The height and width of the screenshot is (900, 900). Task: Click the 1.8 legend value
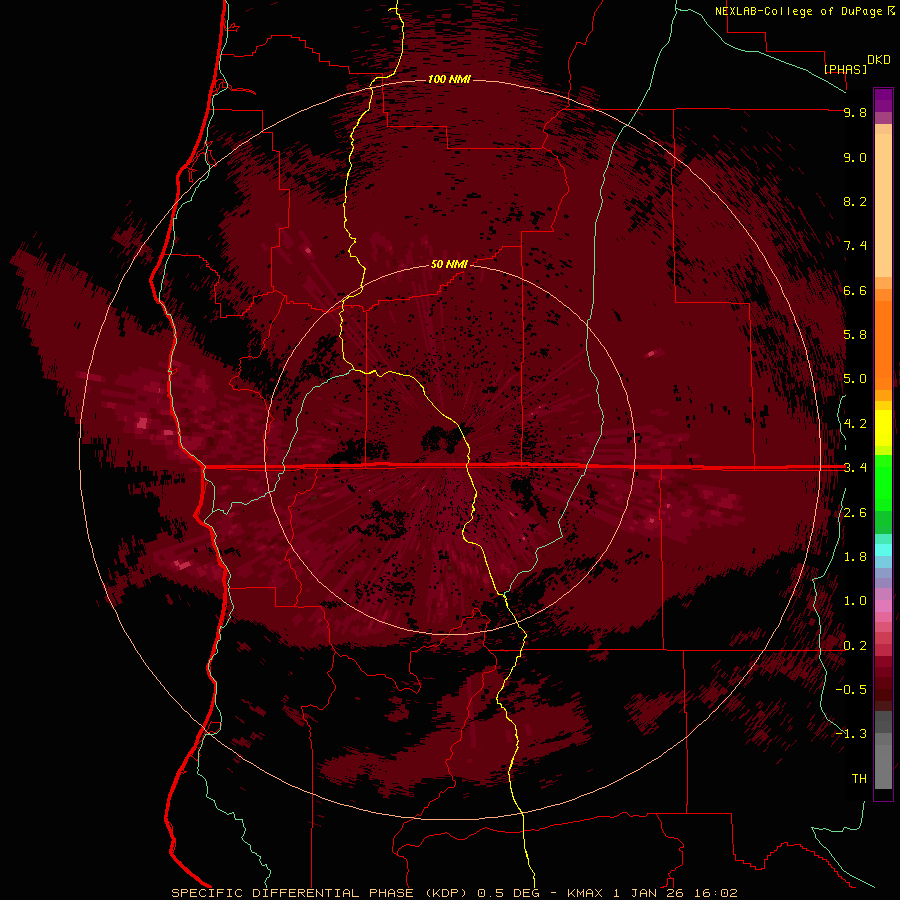tap(855, 557)
